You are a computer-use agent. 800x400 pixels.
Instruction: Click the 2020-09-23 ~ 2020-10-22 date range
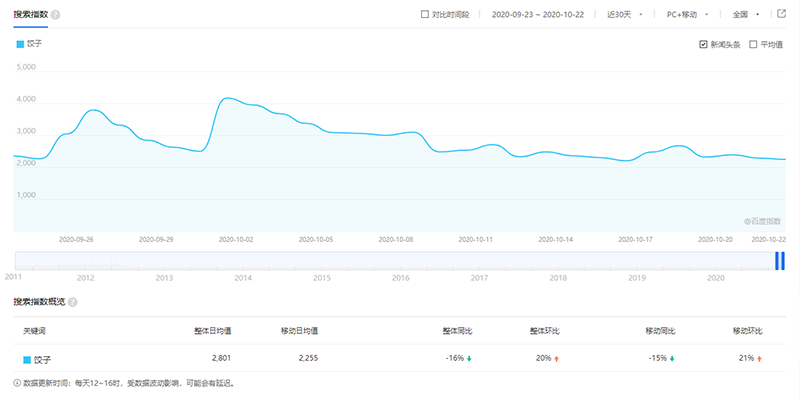(x=542, y=15)
